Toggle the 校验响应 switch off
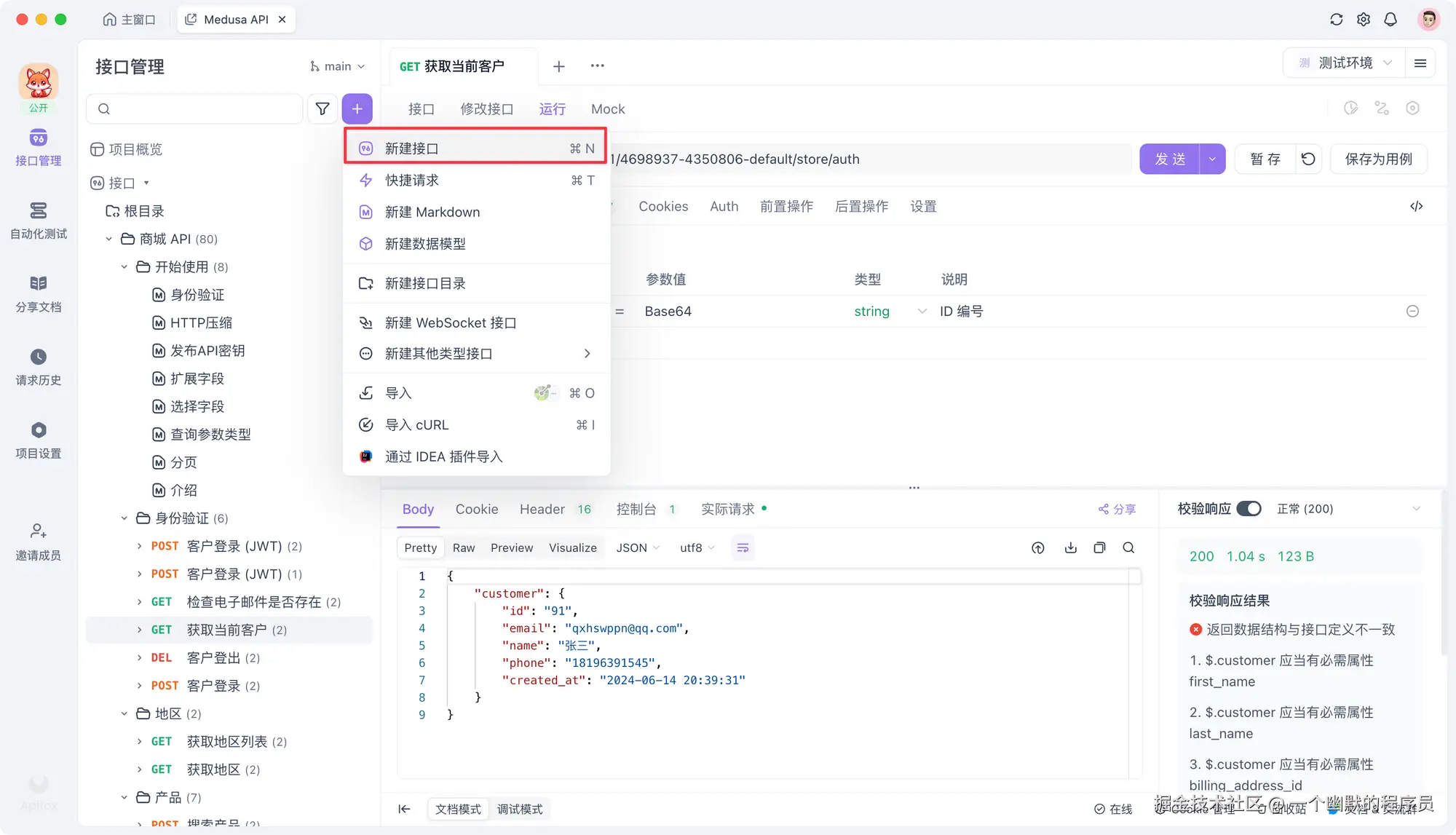The height and width of the screenshot is (835, 1456). 1250,509
